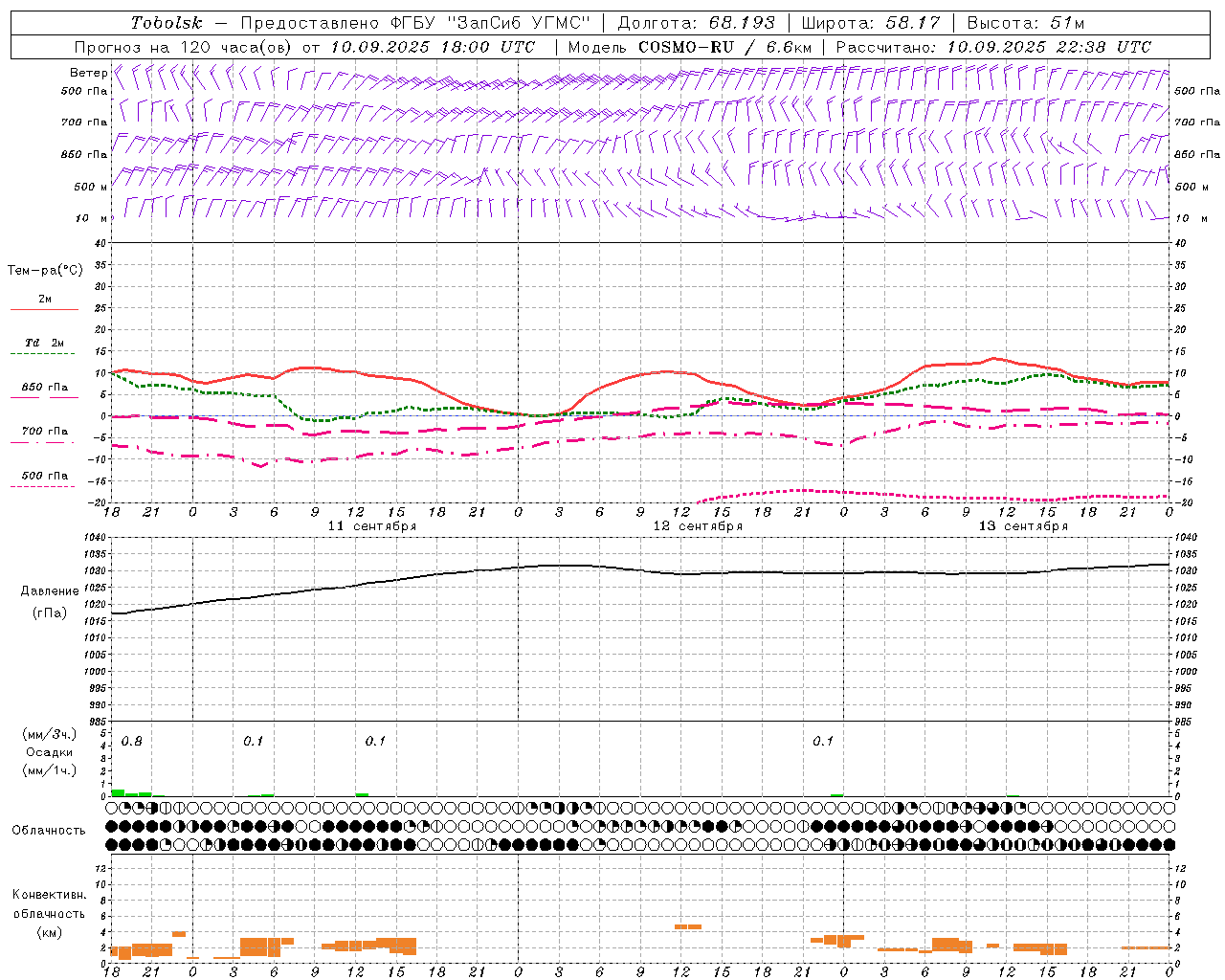Click the "Высота: 51м" elevation text
This screenshot has width=1225, height=980.
(x=1026, y=23)
